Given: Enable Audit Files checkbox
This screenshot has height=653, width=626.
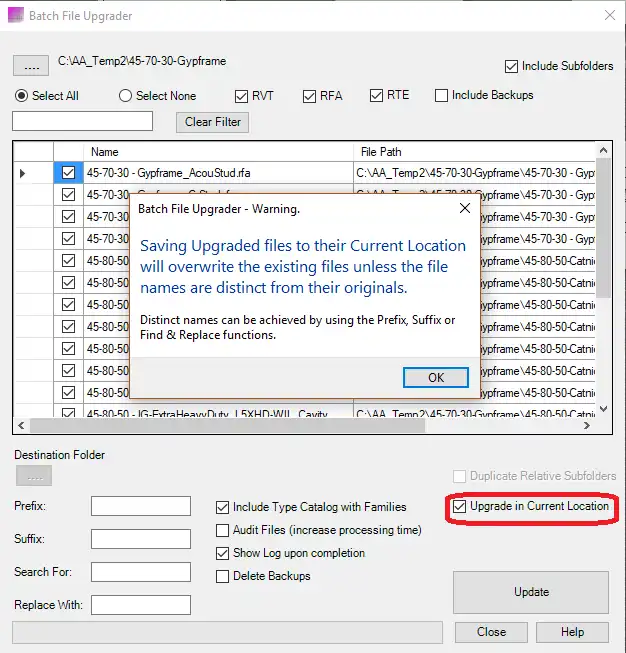Looking at the screenshot, I should coord(224,530).
